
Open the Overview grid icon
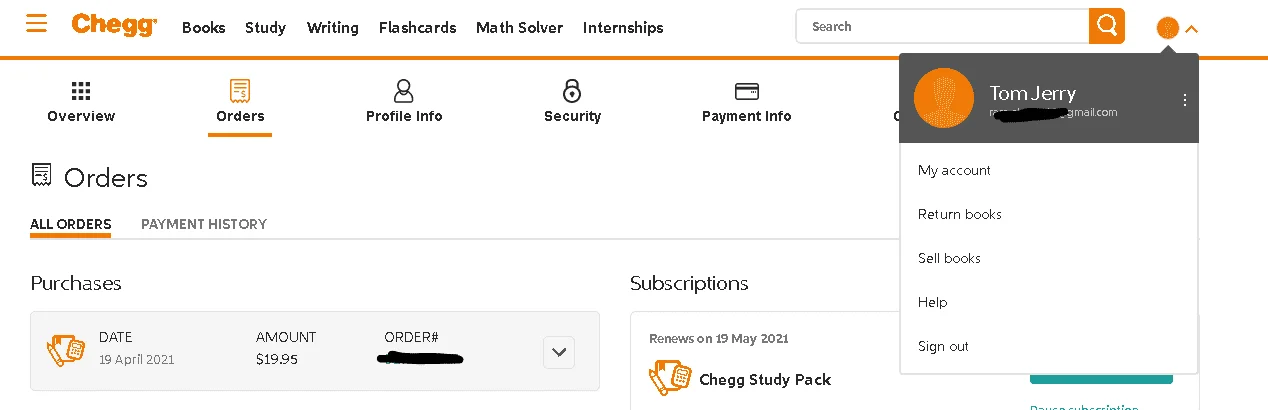81,91
